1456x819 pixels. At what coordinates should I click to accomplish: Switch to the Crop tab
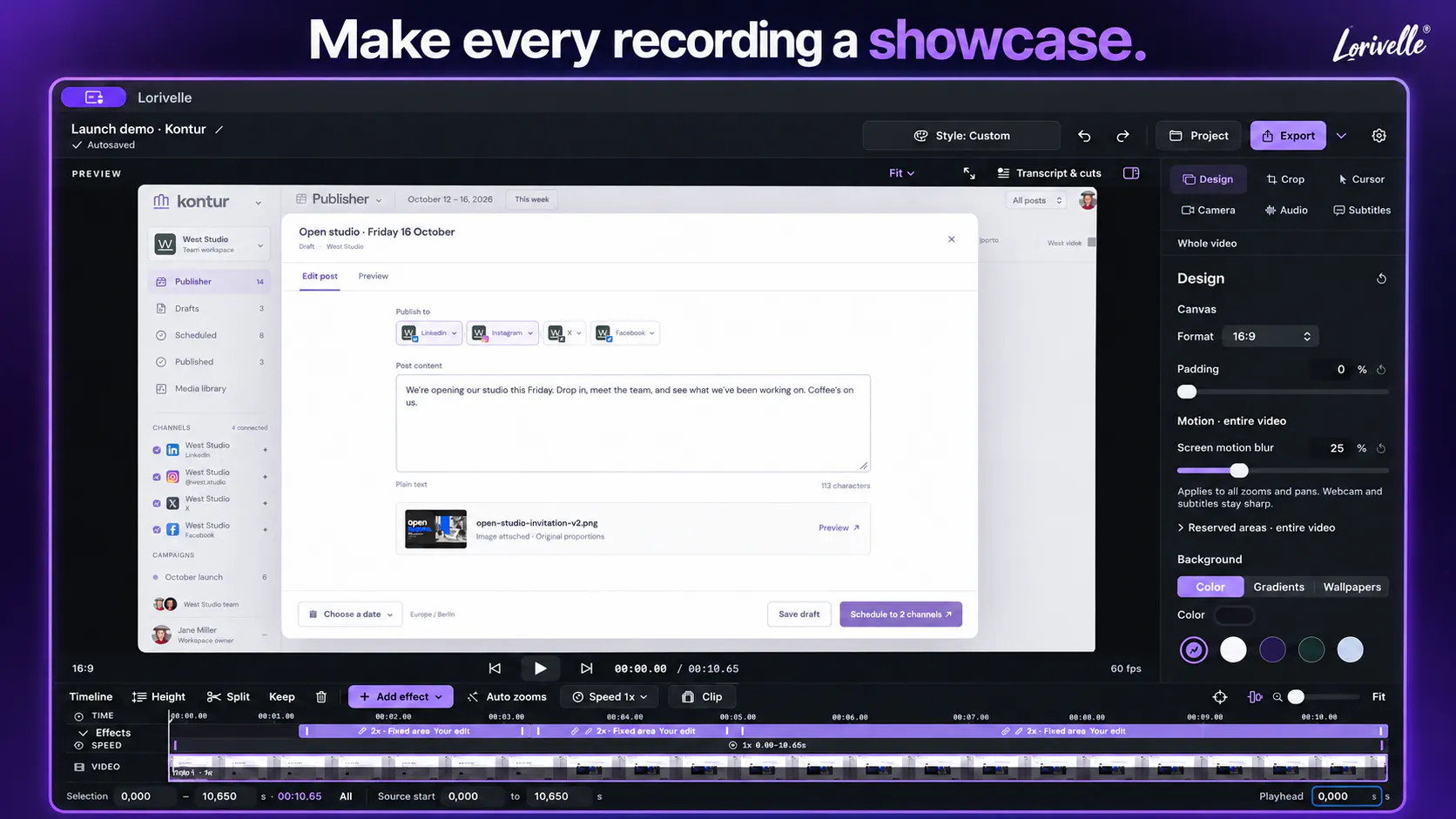(x=1285, y=179)
